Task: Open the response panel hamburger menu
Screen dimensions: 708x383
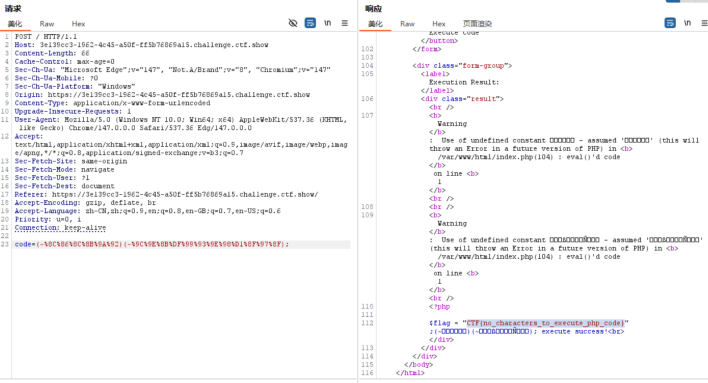Action: coord(704,23)
